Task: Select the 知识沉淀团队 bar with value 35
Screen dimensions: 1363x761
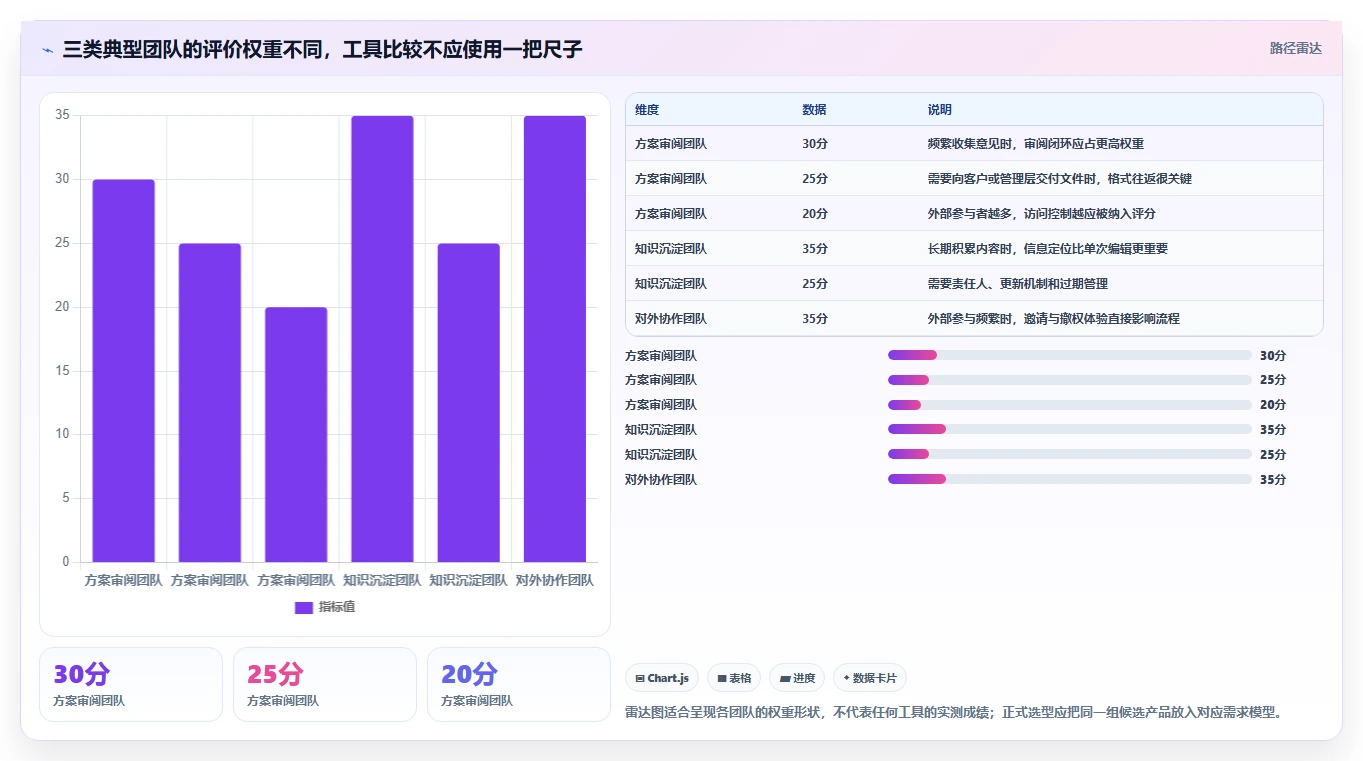Action: point(382,339)
